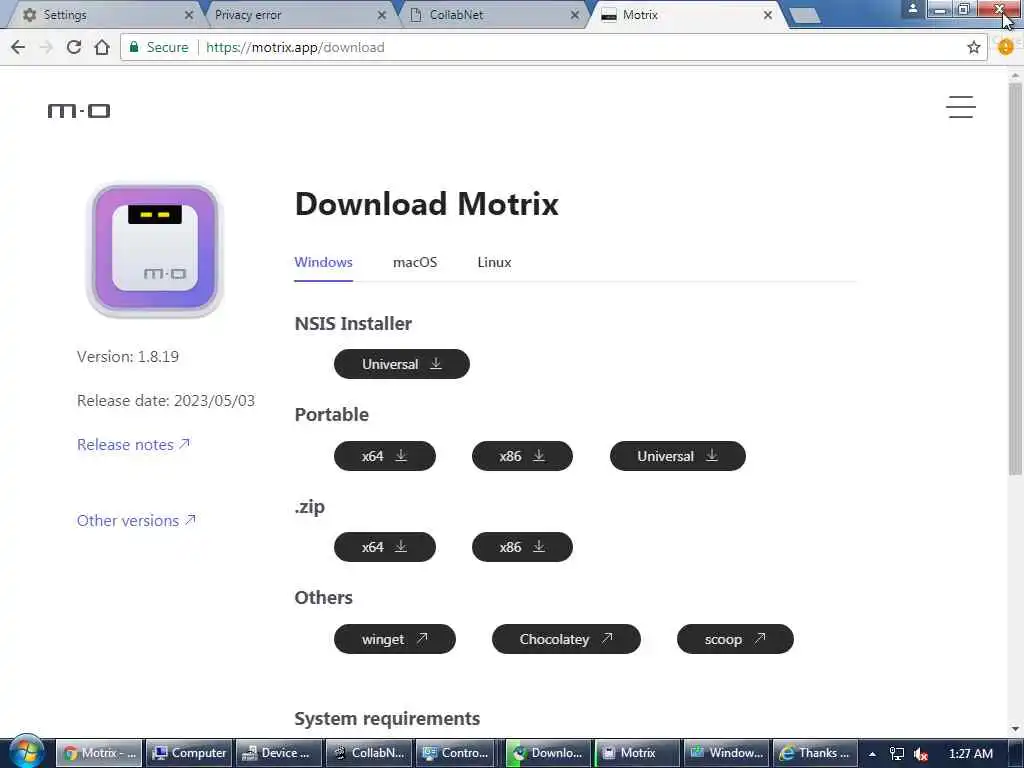The width and height of the screenshot is (1024, 768).
Task: Switch to Motrix Chrome taskbar item
Action: point(99,753)
